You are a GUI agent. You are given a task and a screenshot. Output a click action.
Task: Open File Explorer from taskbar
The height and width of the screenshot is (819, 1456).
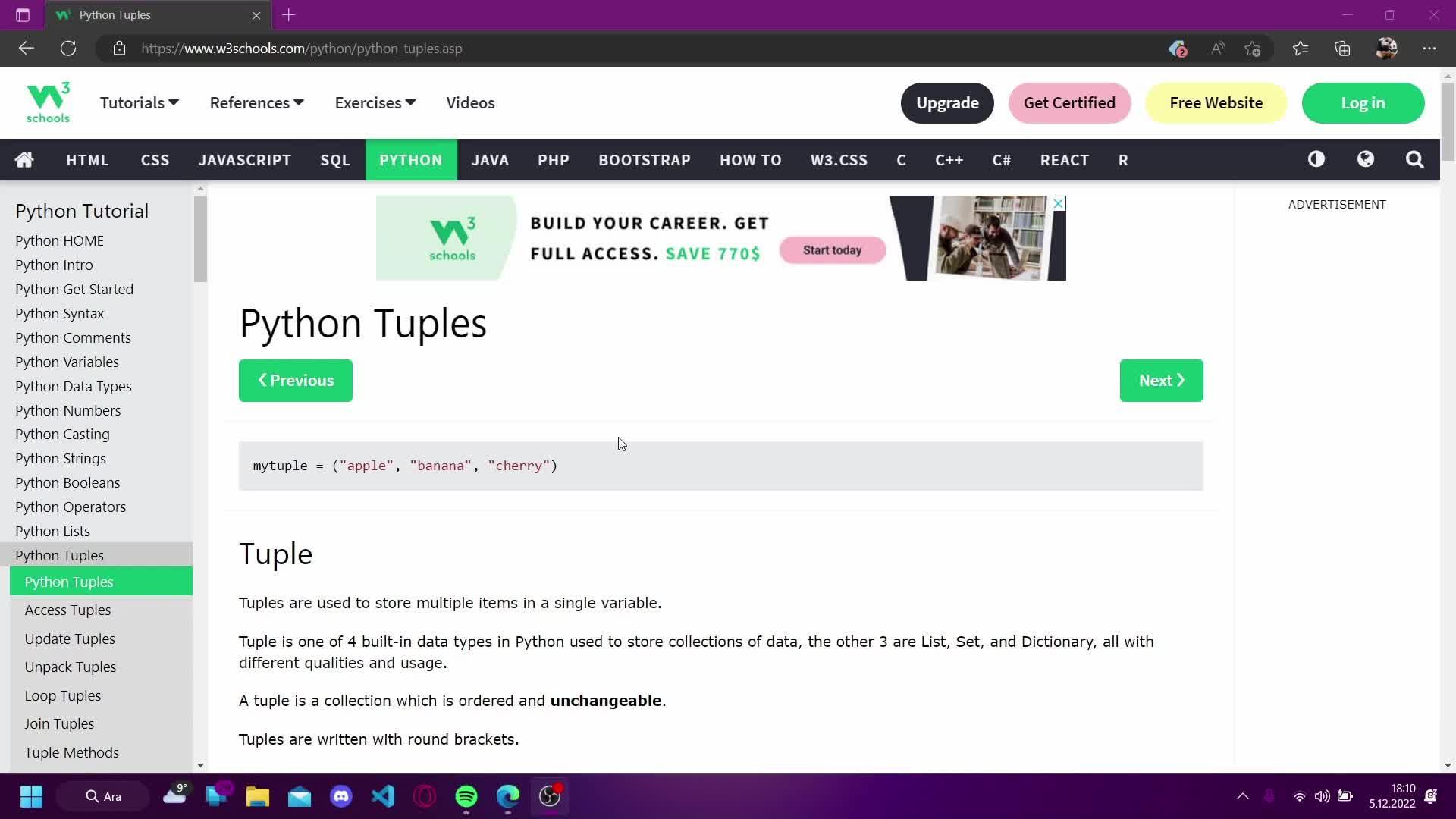(258, 796)
